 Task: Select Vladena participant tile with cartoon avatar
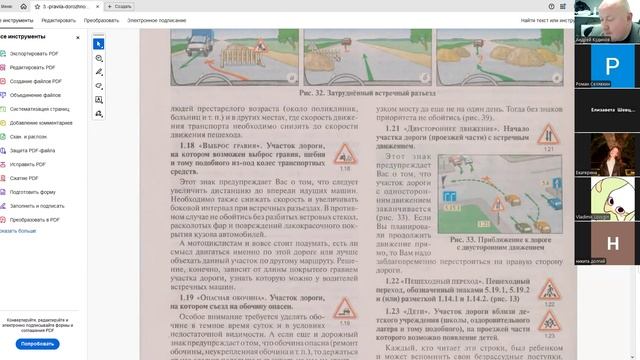coord(607,199)
